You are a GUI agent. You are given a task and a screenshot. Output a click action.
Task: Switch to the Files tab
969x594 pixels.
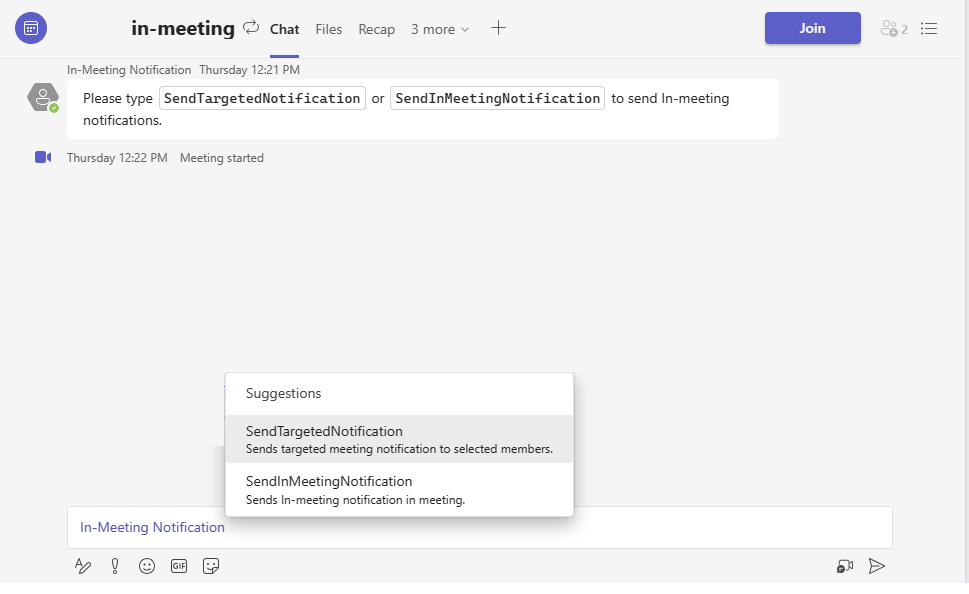pyautogui.click(x=329, y=29)
